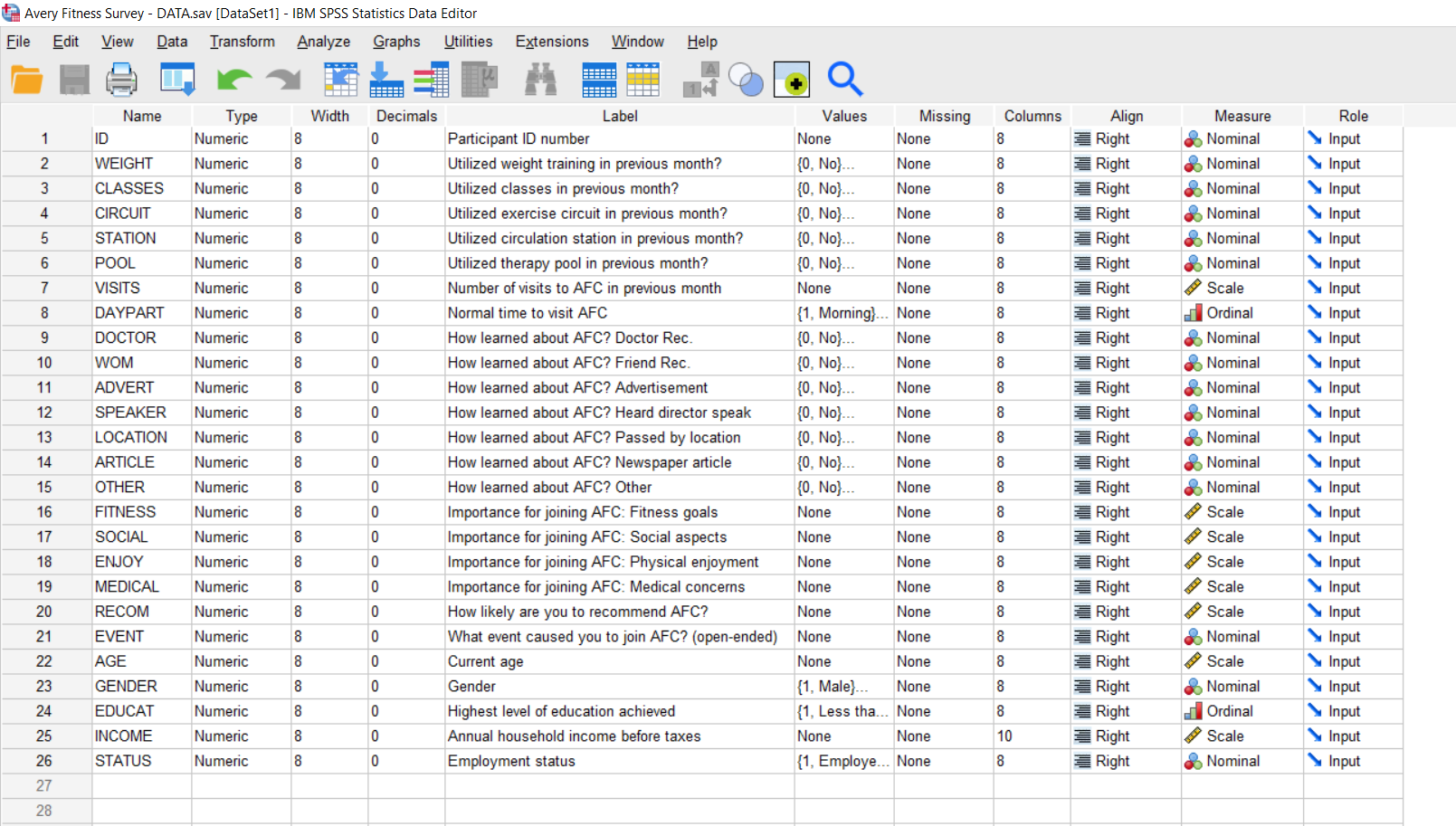Click the green Undo arrow icon
Screen dimensions: 1456x826
tap(234, 81)
